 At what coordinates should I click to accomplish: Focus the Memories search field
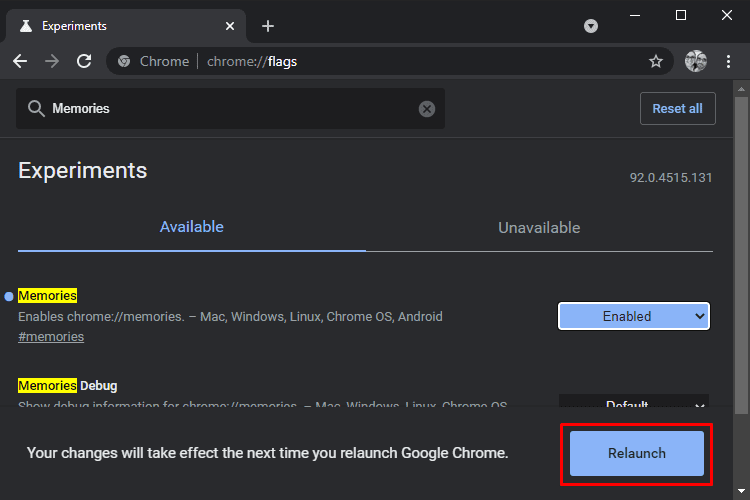pyautogui.click(x=230, y=109)
